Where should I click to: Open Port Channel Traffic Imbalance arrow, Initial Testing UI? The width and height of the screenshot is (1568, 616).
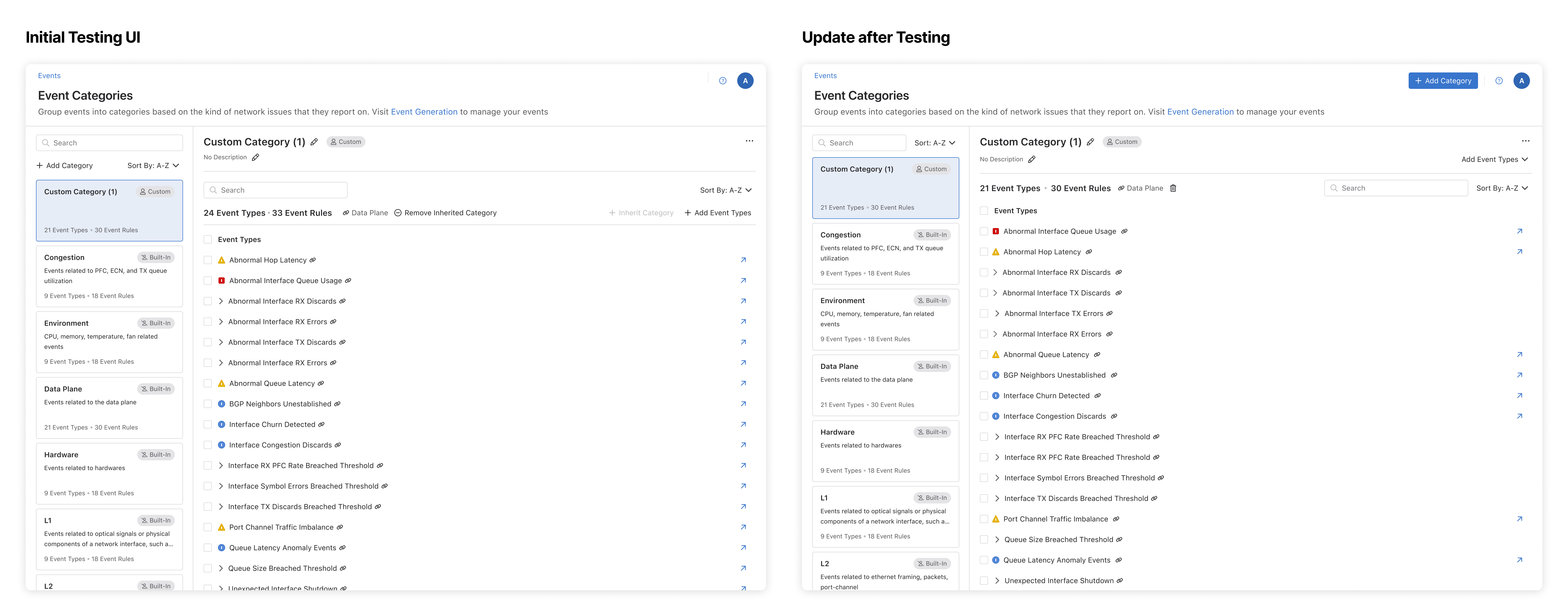pos(743,527)
